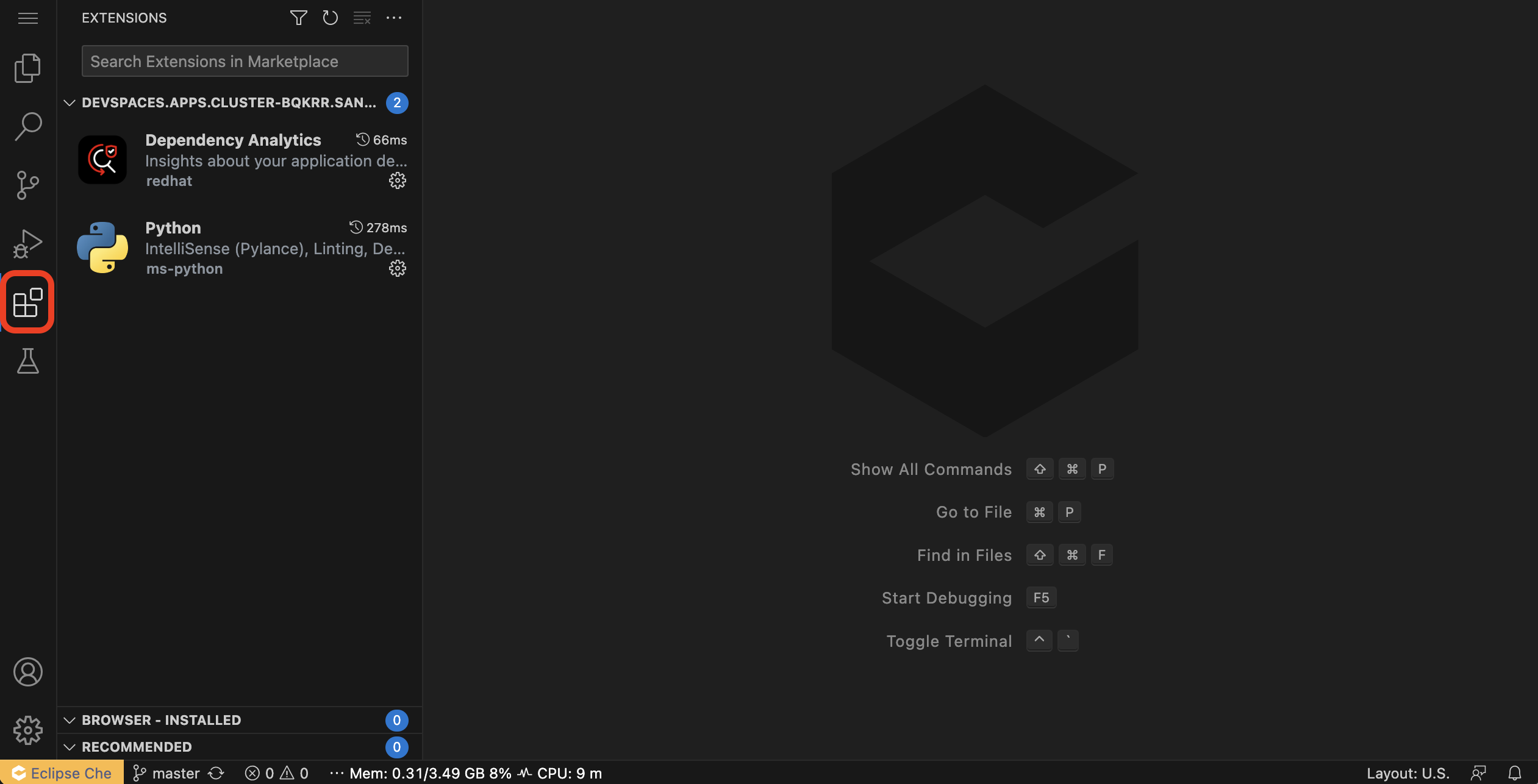Image resolution: width=1538 pixels, height=784 pixels.
Task: Click the Eclipse Che status bar button
Action: (x=62, y=773)
